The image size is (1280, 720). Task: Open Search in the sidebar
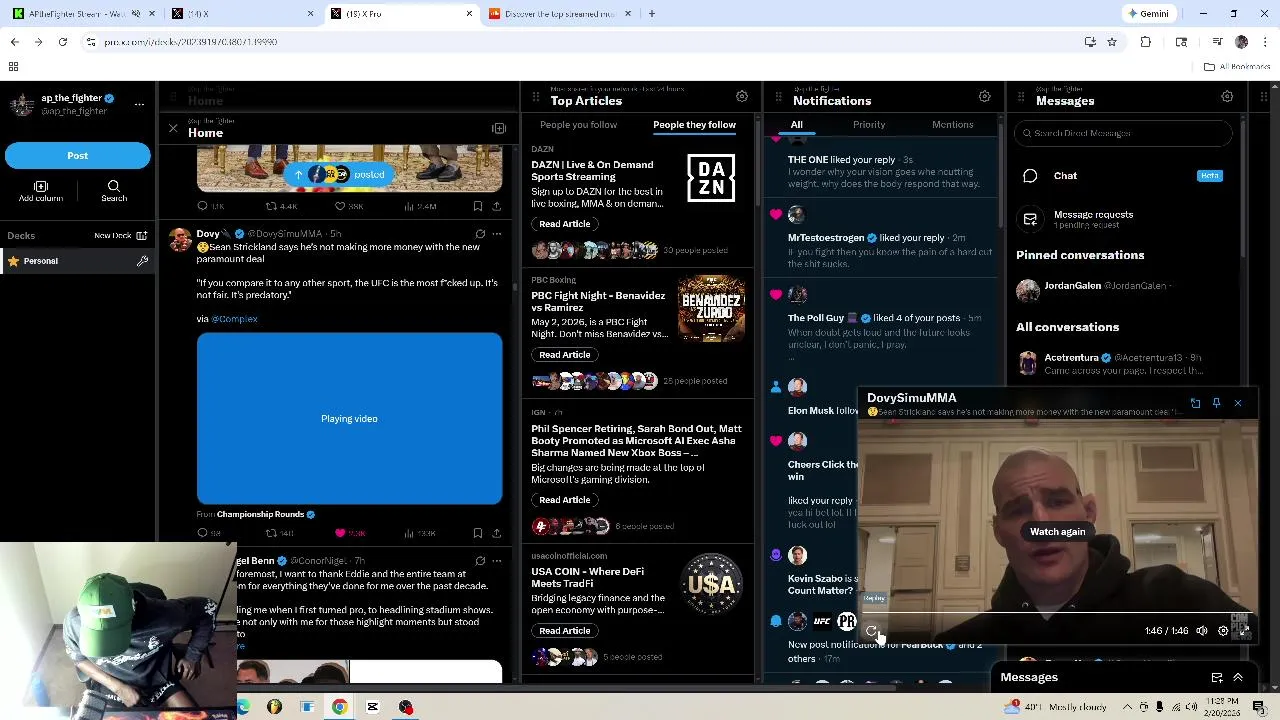pos(114,191)
